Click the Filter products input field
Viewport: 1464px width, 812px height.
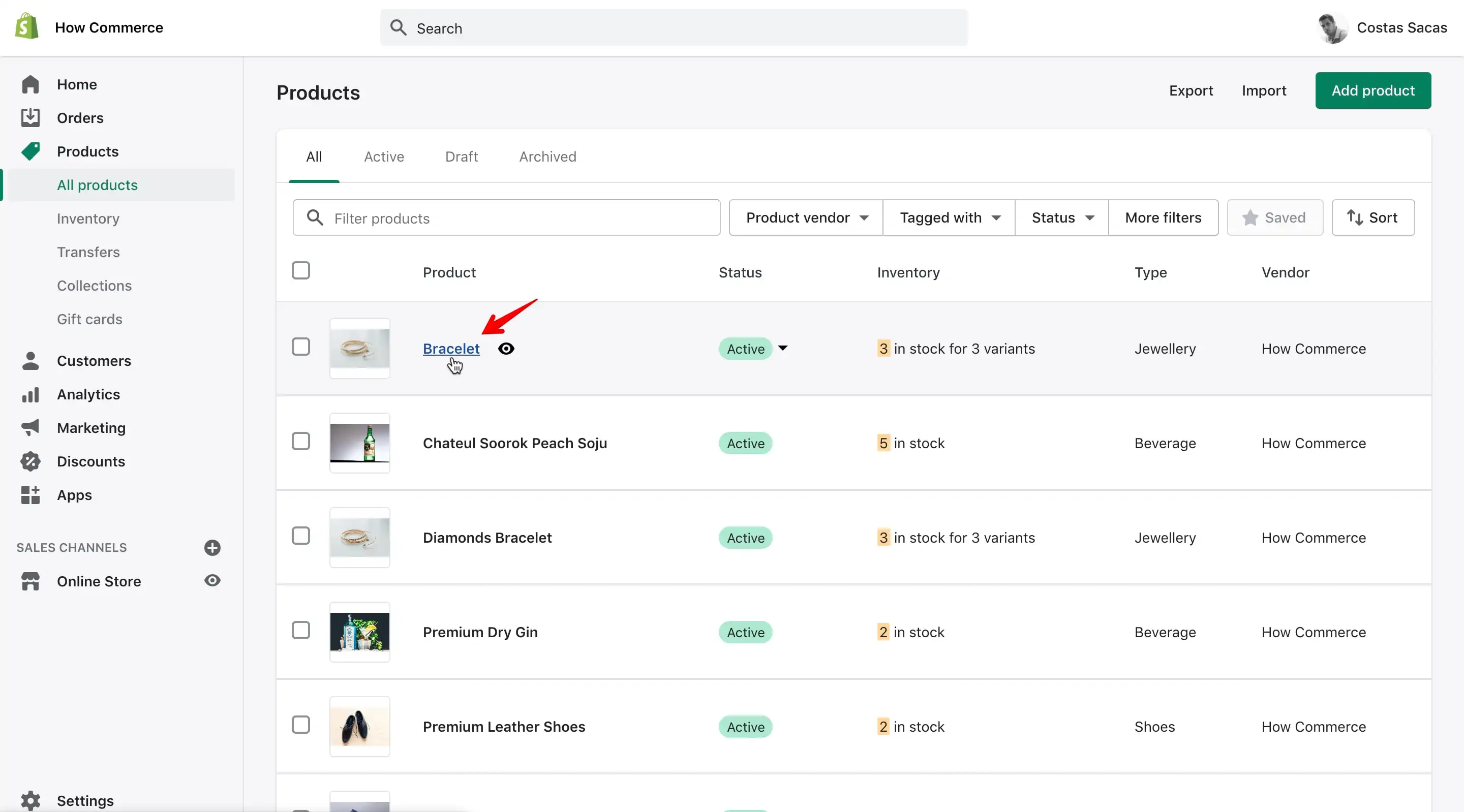pos(506,217)
